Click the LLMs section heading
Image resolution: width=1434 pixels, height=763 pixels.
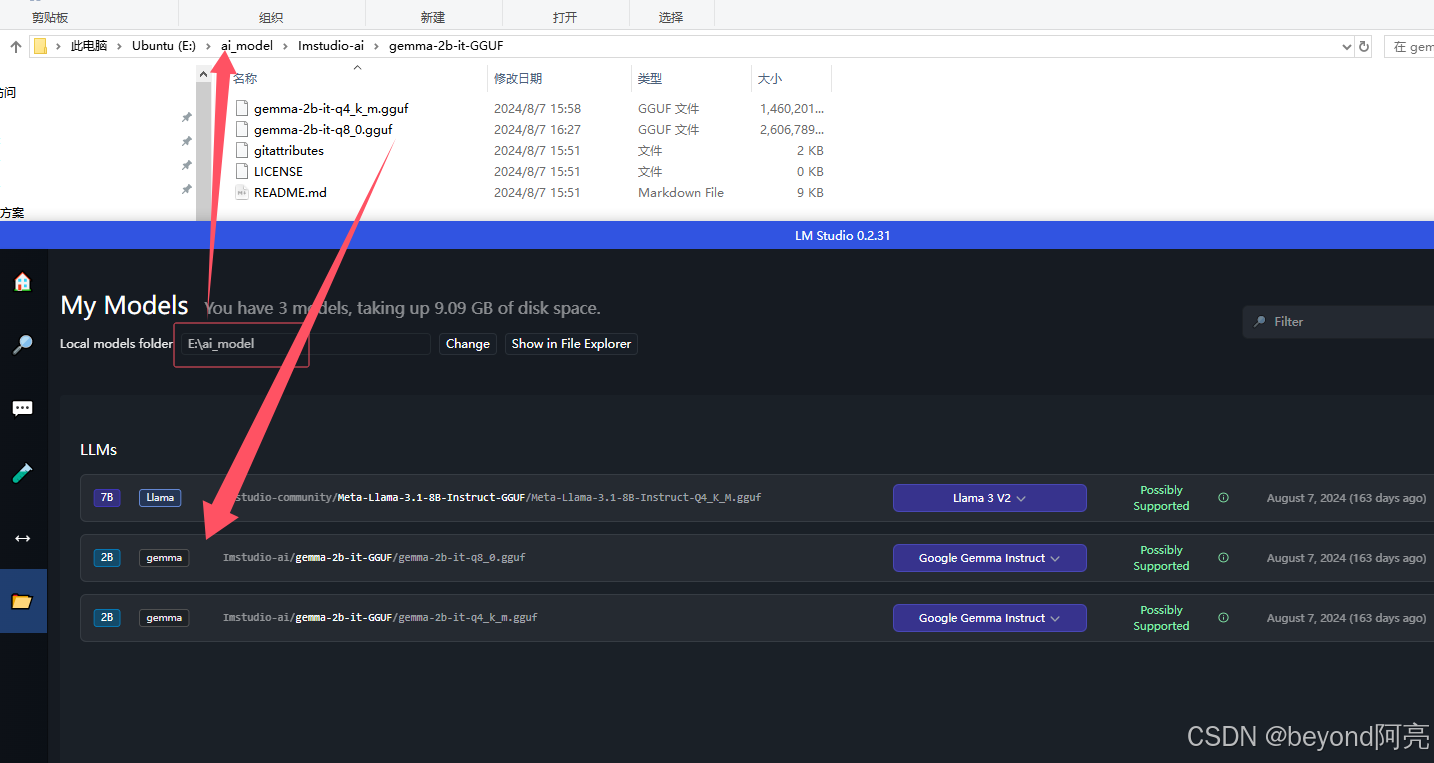99,450
